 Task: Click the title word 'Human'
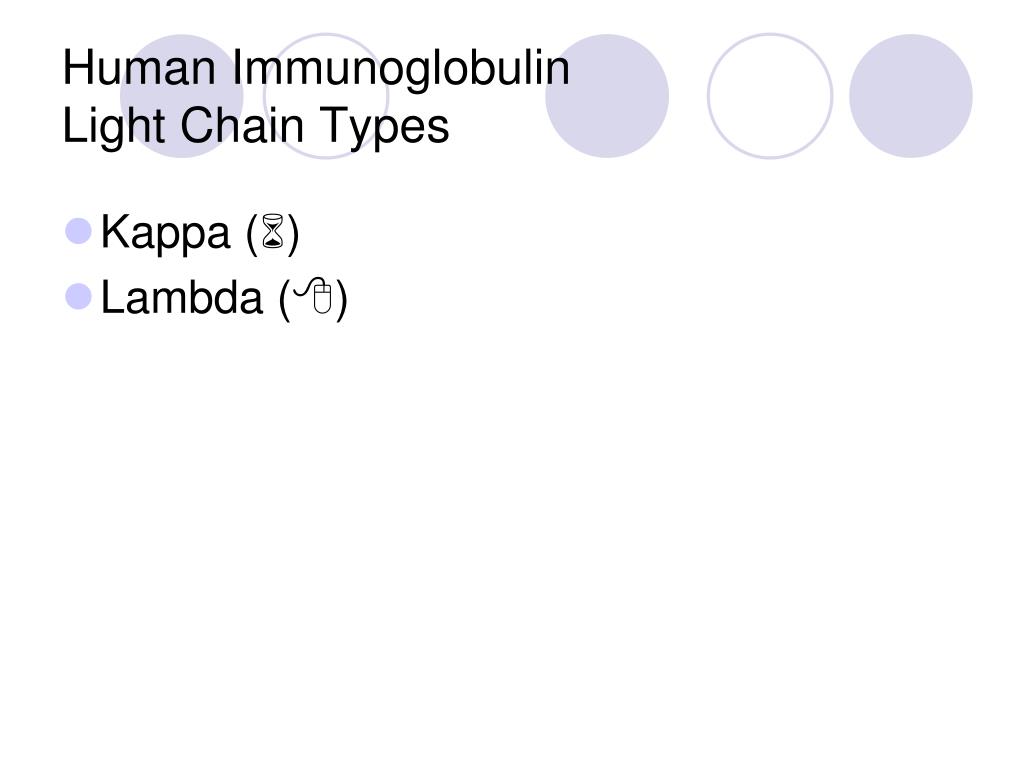(x=139, y=68)
